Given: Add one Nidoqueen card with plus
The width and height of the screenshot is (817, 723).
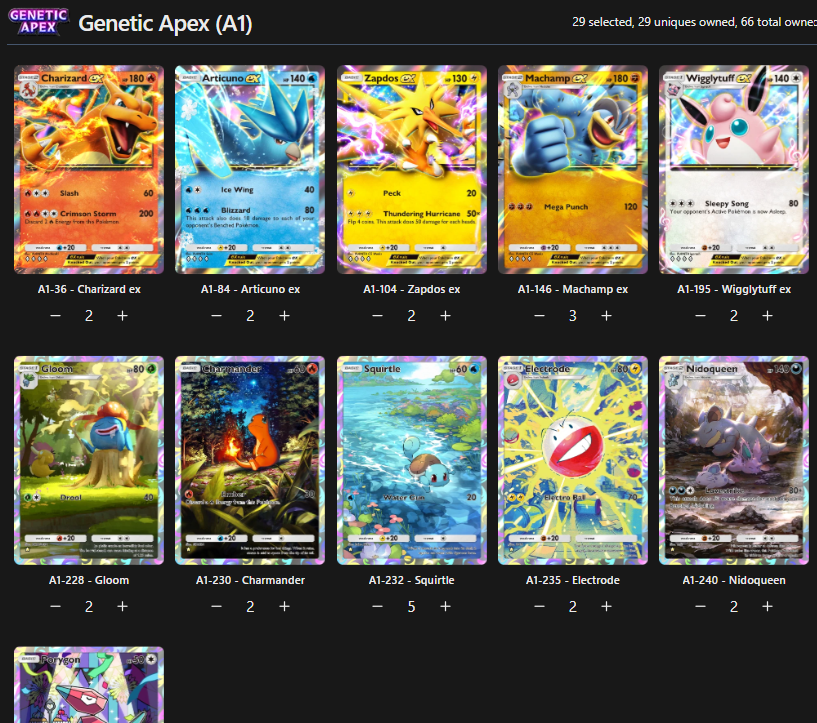Looking at the screenshot, I should [768, 606].
